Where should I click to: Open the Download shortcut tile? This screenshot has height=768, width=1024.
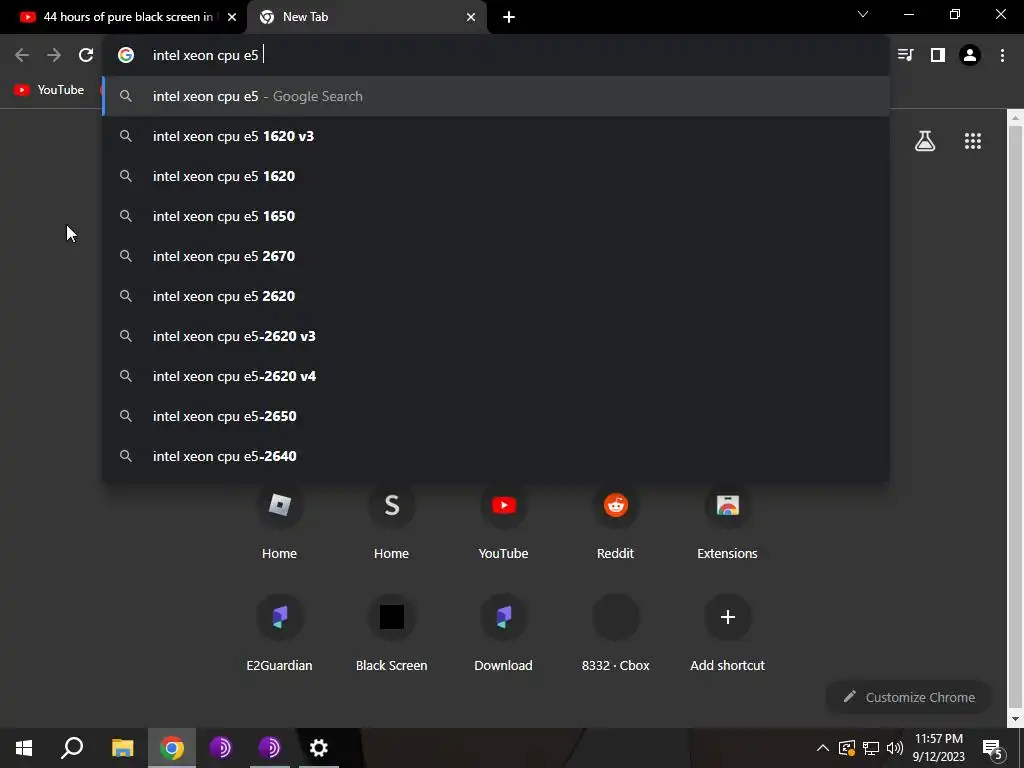504,634
